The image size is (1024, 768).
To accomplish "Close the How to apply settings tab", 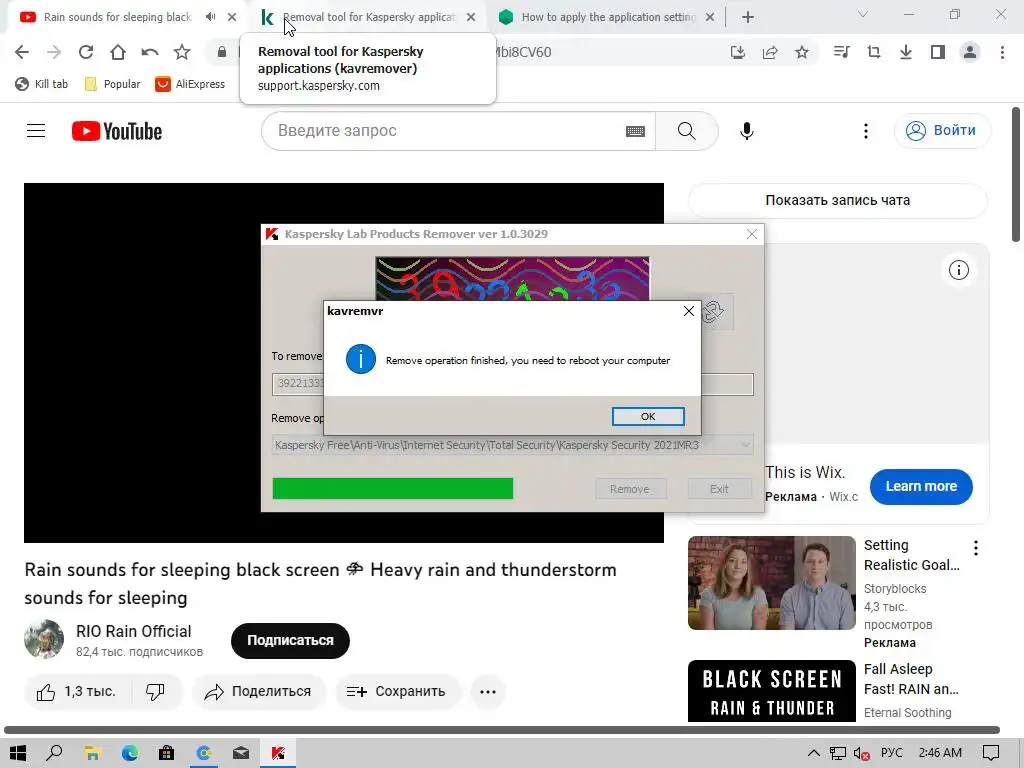I will (711, 17).
